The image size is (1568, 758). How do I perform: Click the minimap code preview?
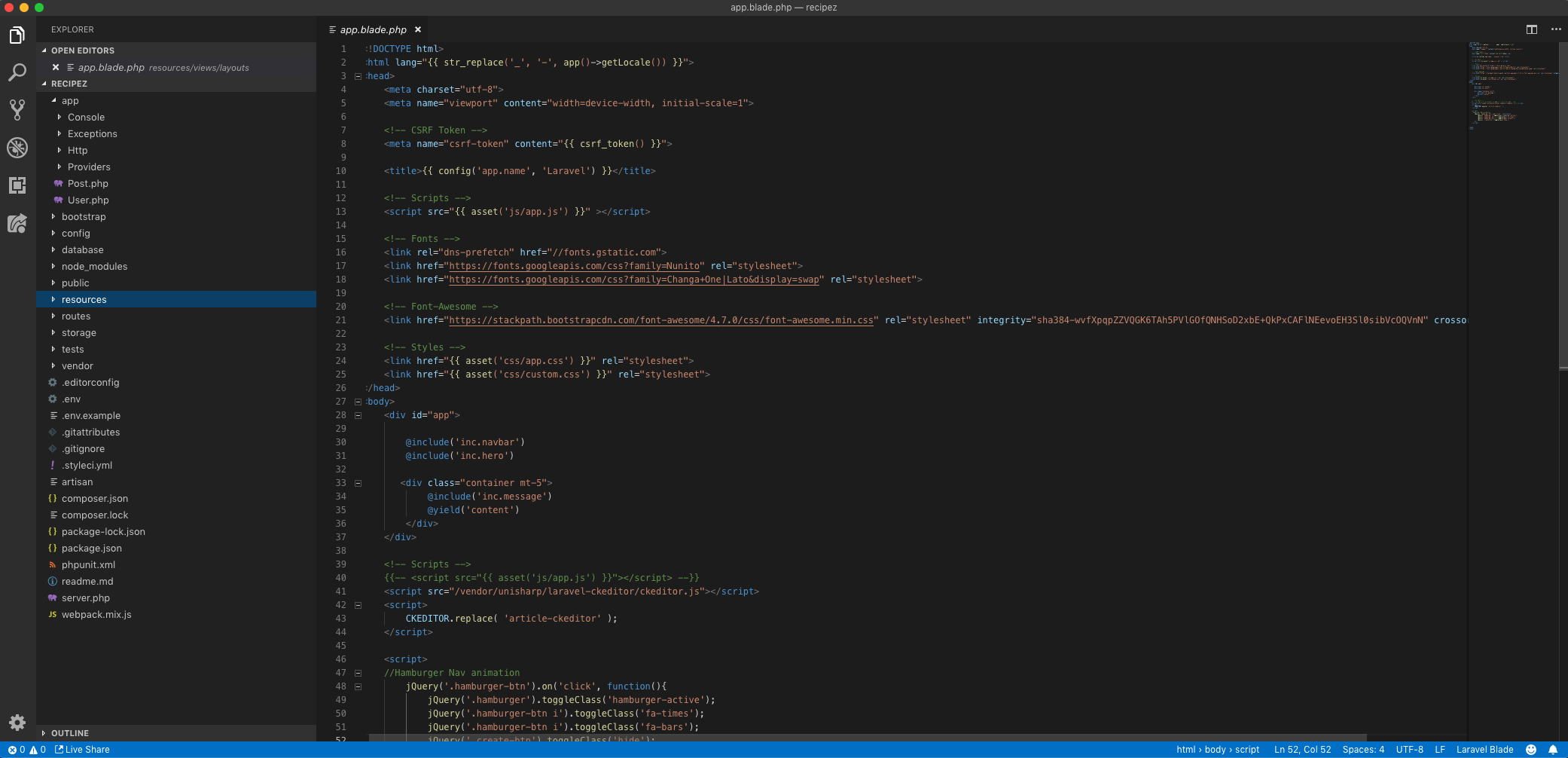tap(1512, 85)
